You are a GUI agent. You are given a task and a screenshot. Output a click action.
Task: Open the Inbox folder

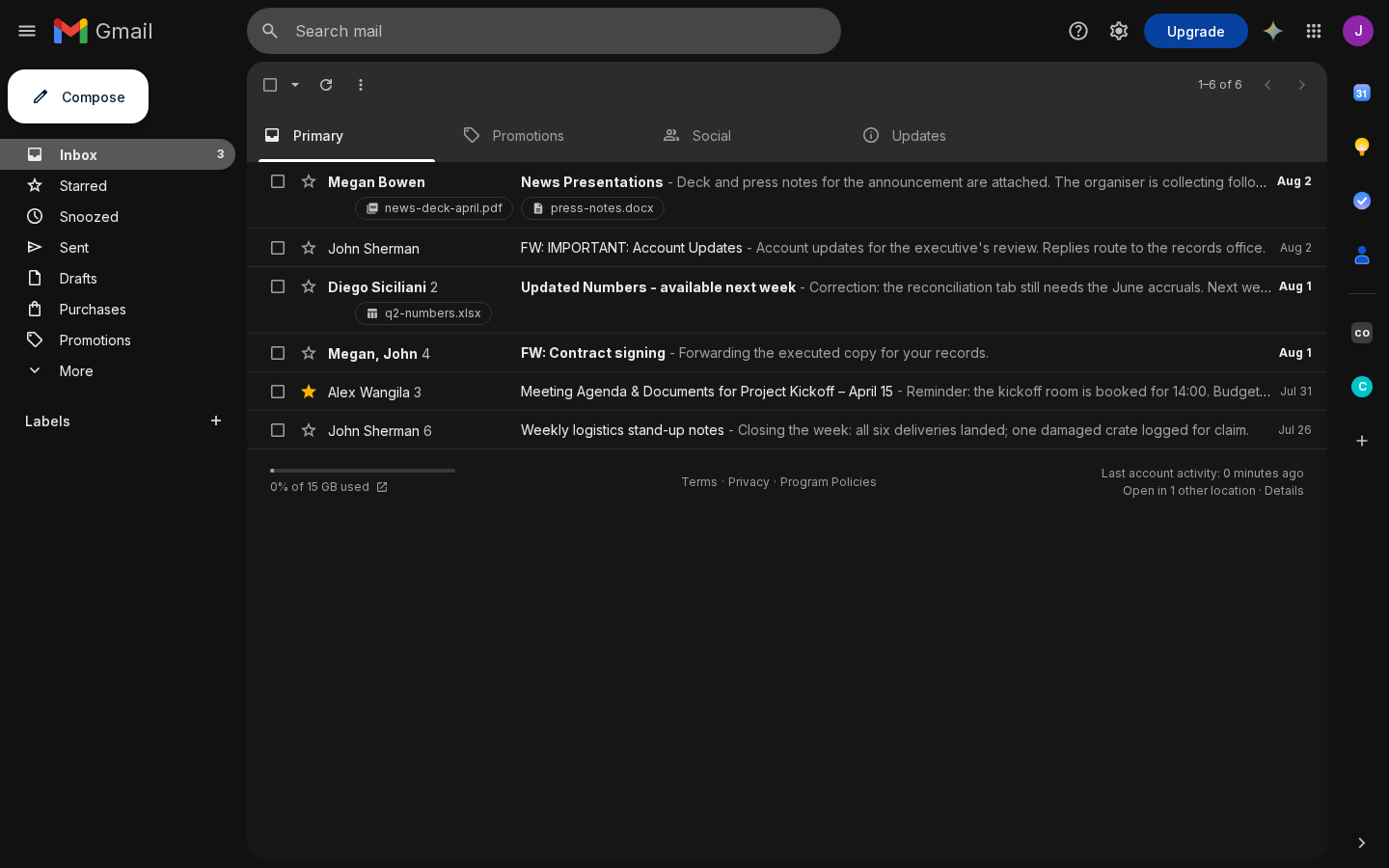point(118,154)
